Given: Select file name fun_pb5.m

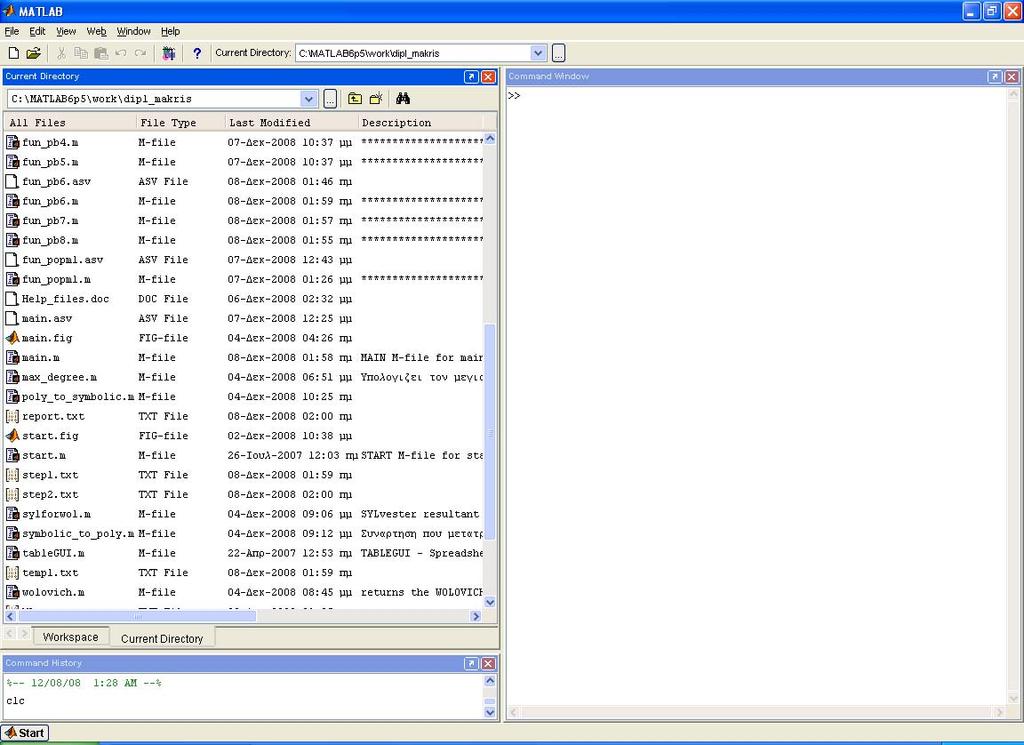Looking at the screenshot, I should point(50,162).
